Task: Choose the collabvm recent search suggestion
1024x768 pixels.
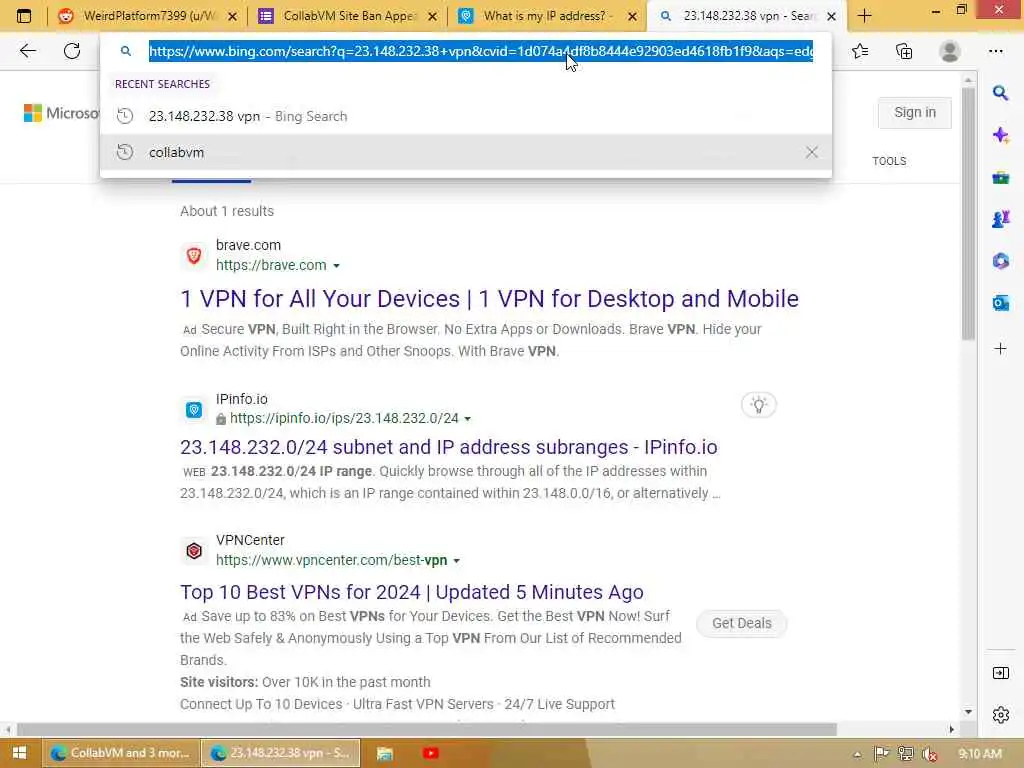Action: (466, 152)
